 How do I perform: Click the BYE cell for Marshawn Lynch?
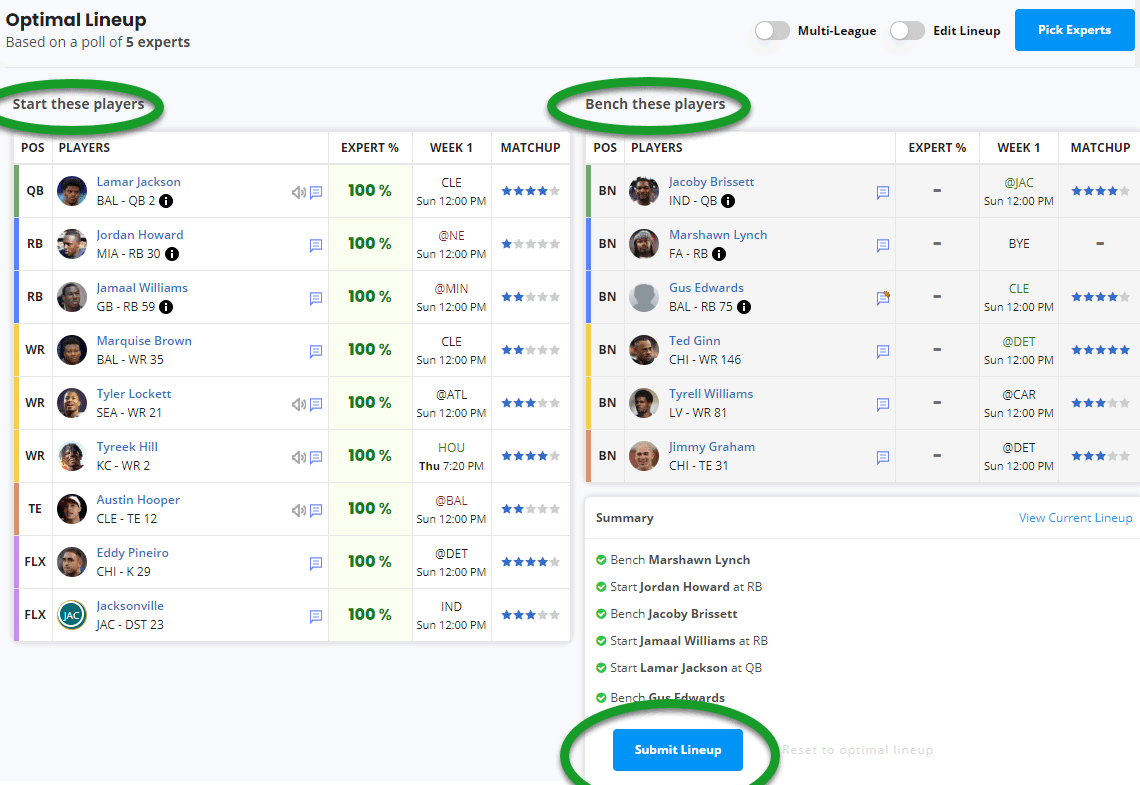[x=1019, y=244]
